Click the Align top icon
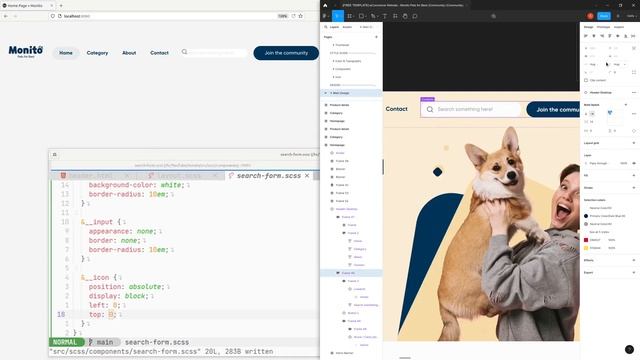Image resolution: width=640 pixels, height=360 pixels. point(609,36)
